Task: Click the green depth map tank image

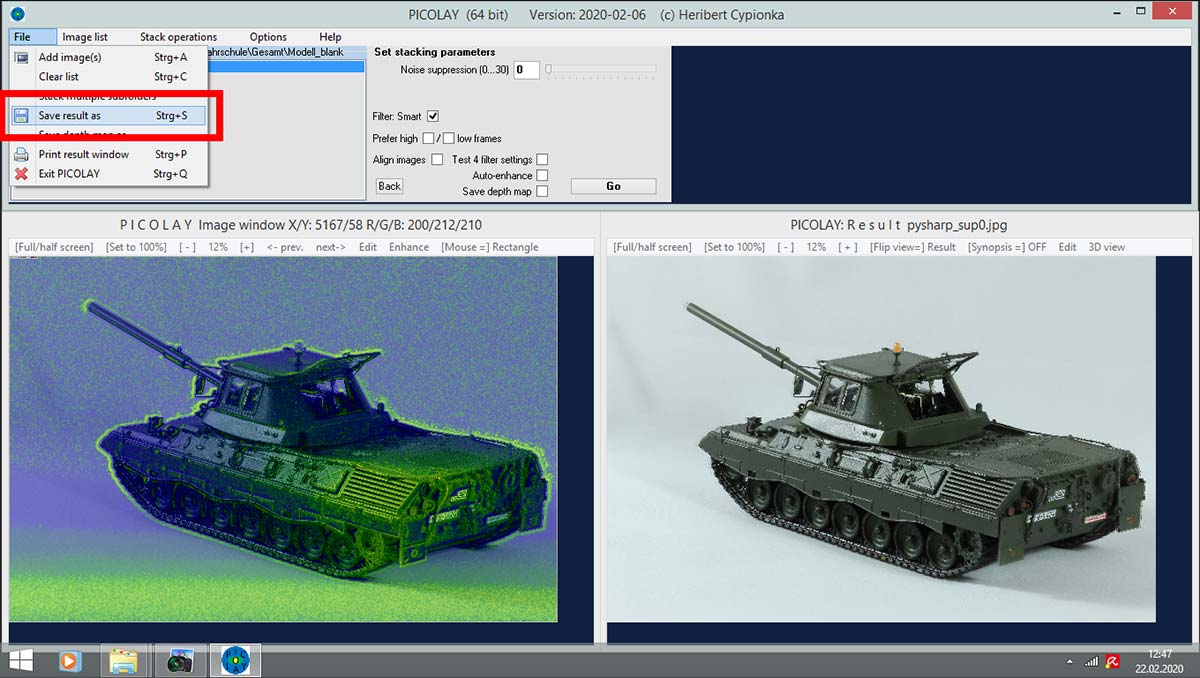Action: (283, 439)
